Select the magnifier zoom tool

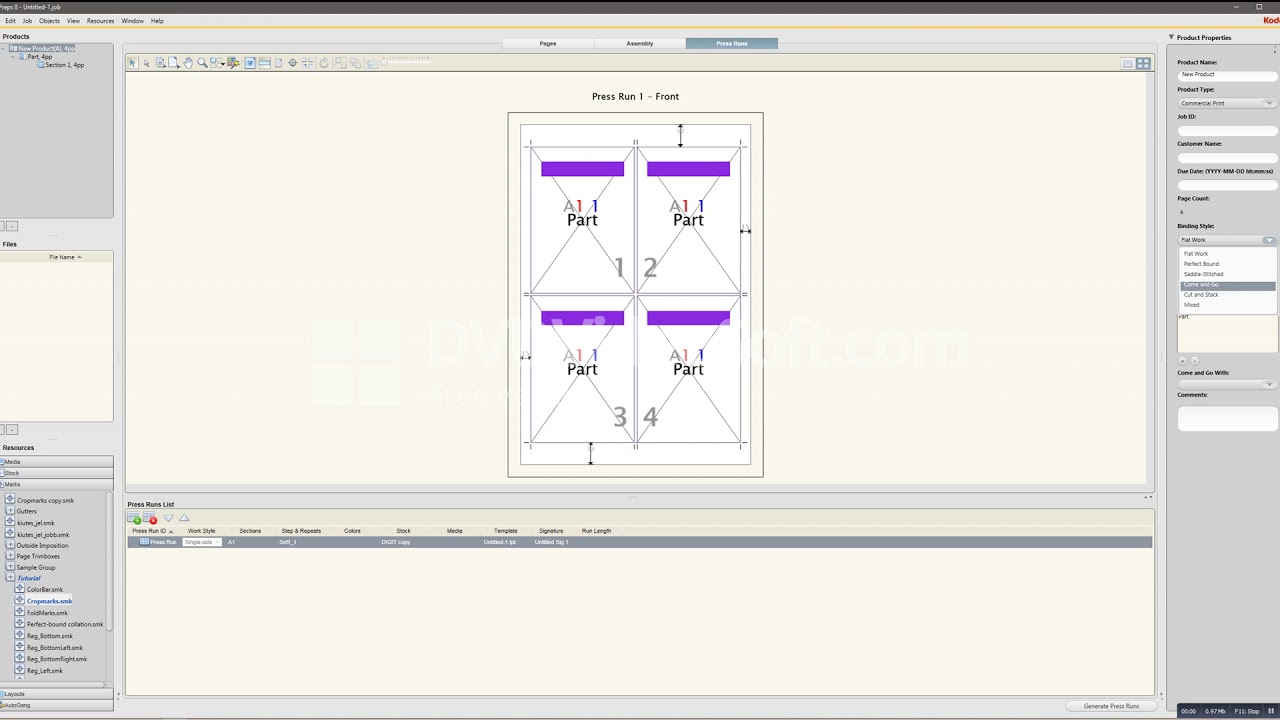[x=202, y=63]
